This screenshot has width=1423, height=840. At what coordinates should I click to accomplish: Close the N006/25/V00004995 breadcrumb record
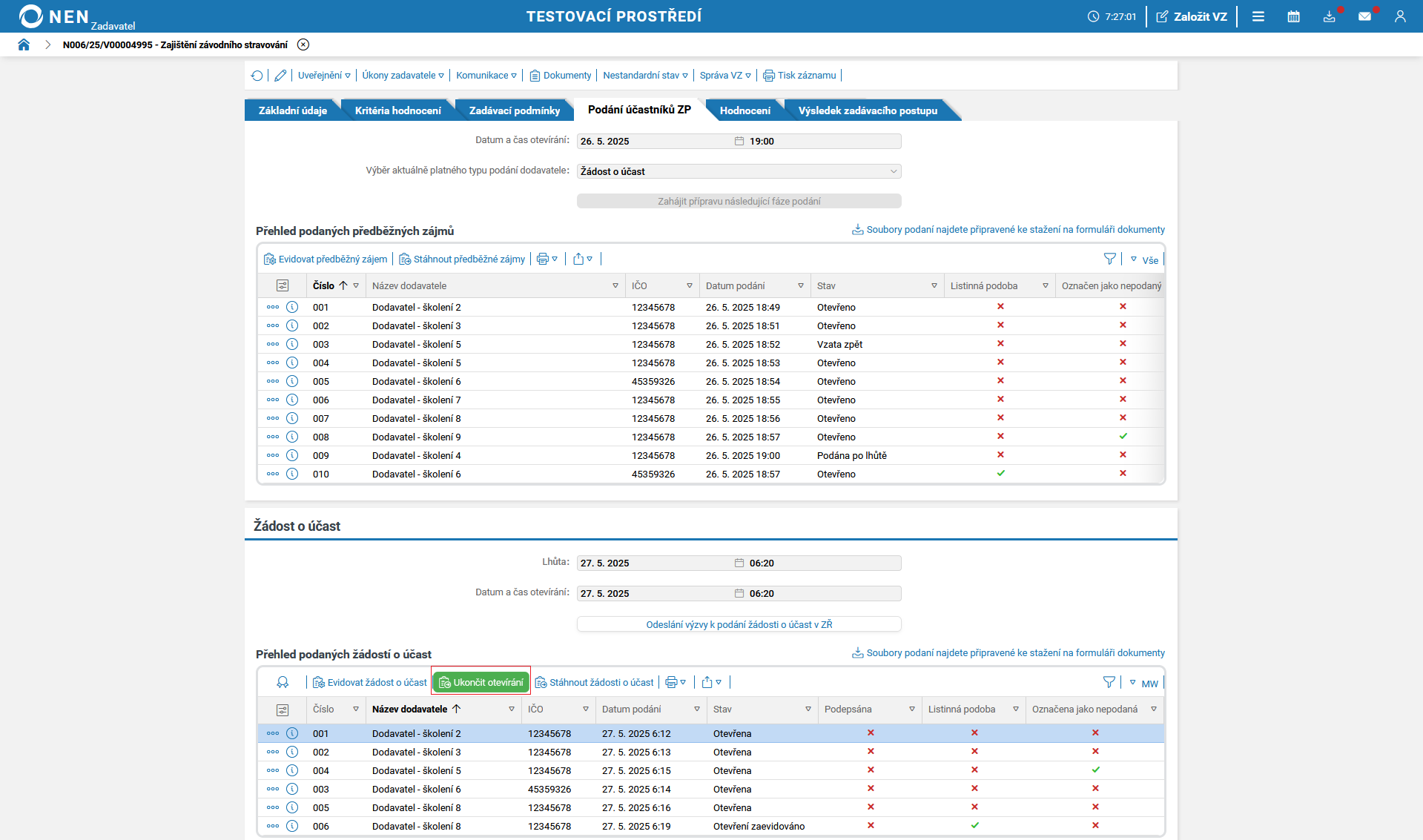(303, 44)
